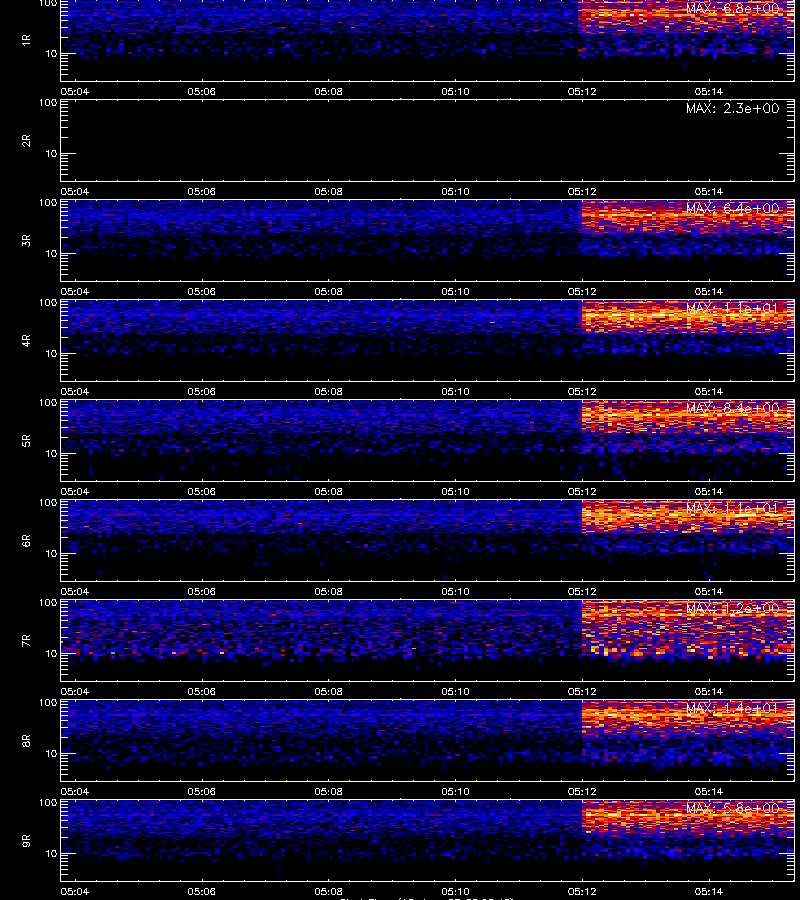800x900 pixels.
Task: Click the '100' y-axis label of panel 2R
Action: pyautogui.click(x=48, y=103)
